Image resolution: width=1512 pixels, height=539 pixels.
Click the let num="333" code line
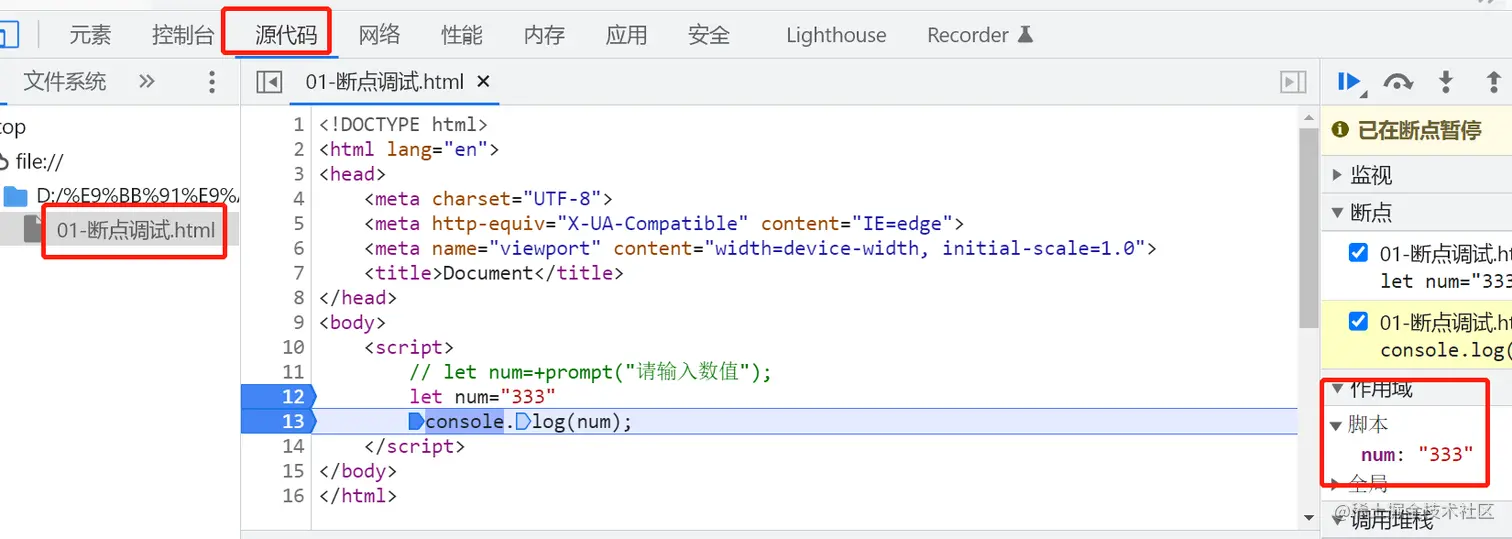(x=482, y=397)
